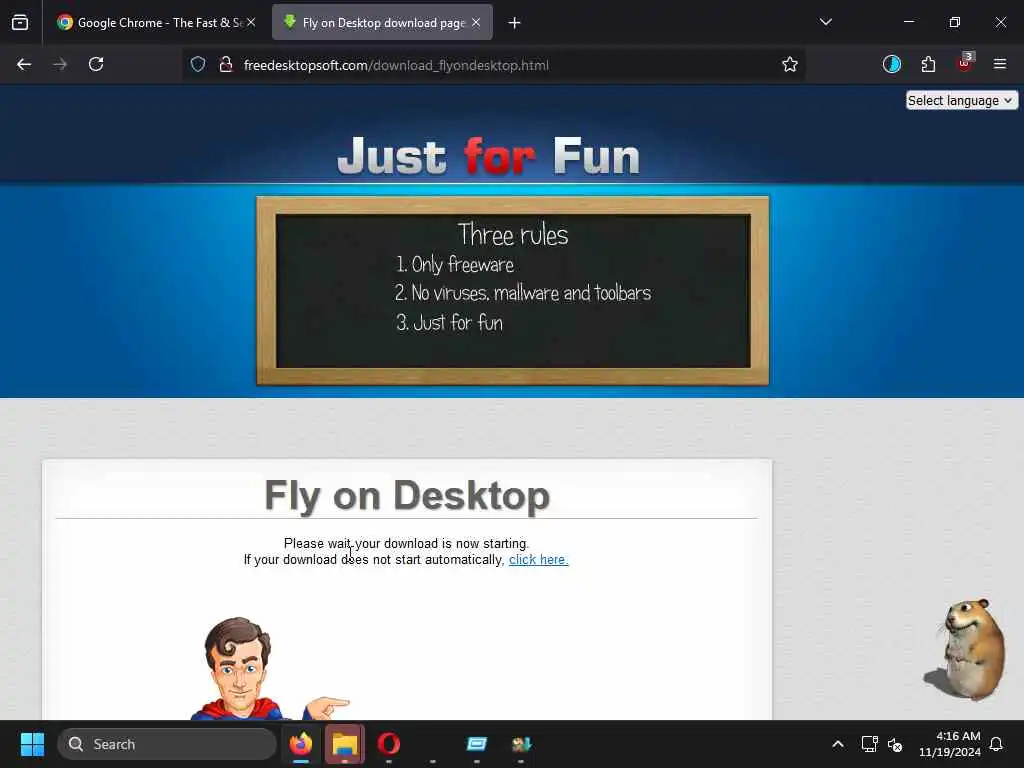The width and height of the screenshot is (1024, 768).
Task: Select the Fly on Desktop download page tab
Action: pyautogui.click(x=382, y=23)
